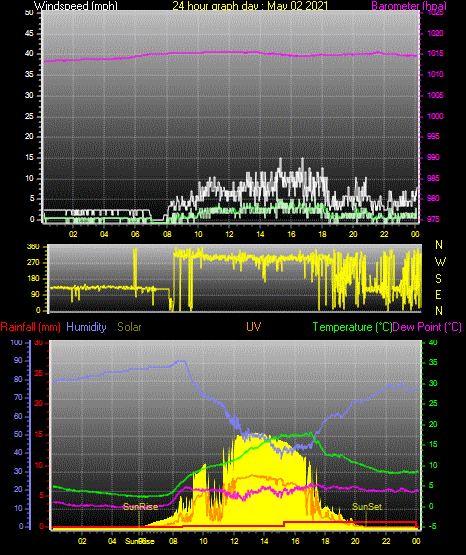Image resolution: width=466 pixels, height=555 pixels.
Task: Click compass letter 'W' beside the wind direction graph
Action: (440, 262)
